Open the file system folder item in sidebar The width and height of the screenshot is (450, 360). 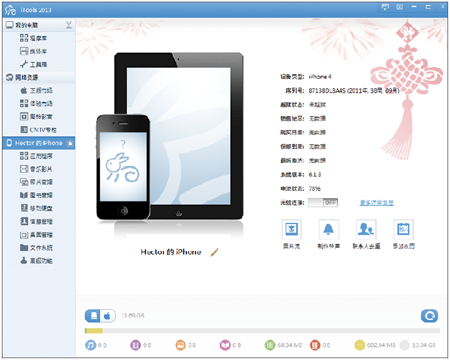(36, 248)
